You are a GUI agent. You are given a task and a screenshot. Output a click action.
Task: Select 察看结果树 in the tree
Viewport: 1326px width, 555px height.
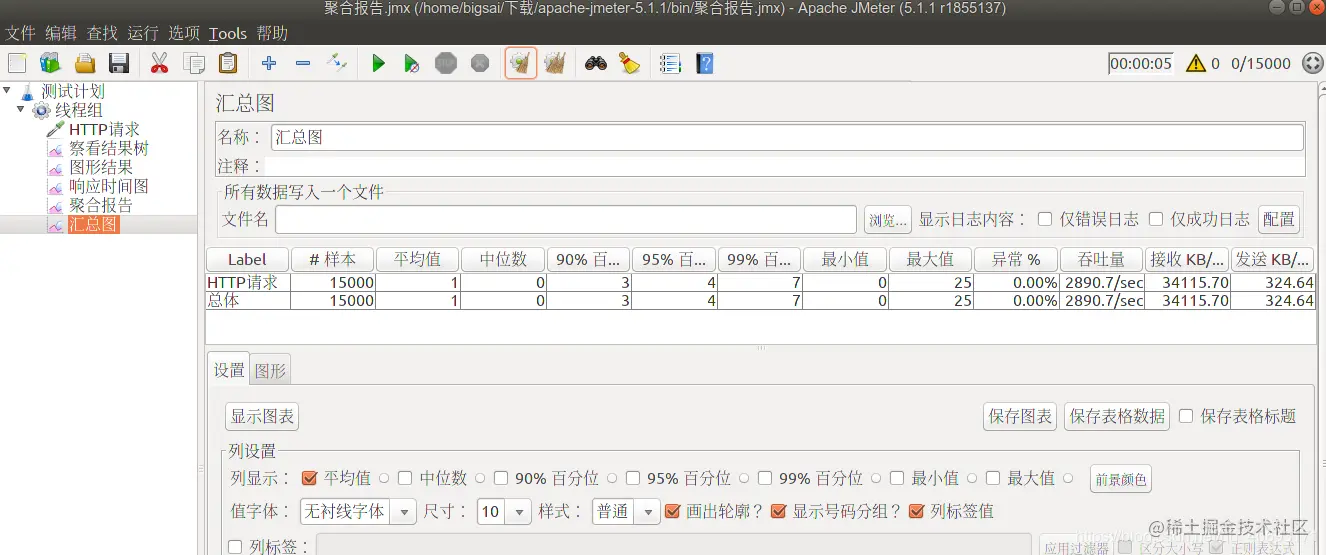tap(108, 148)
